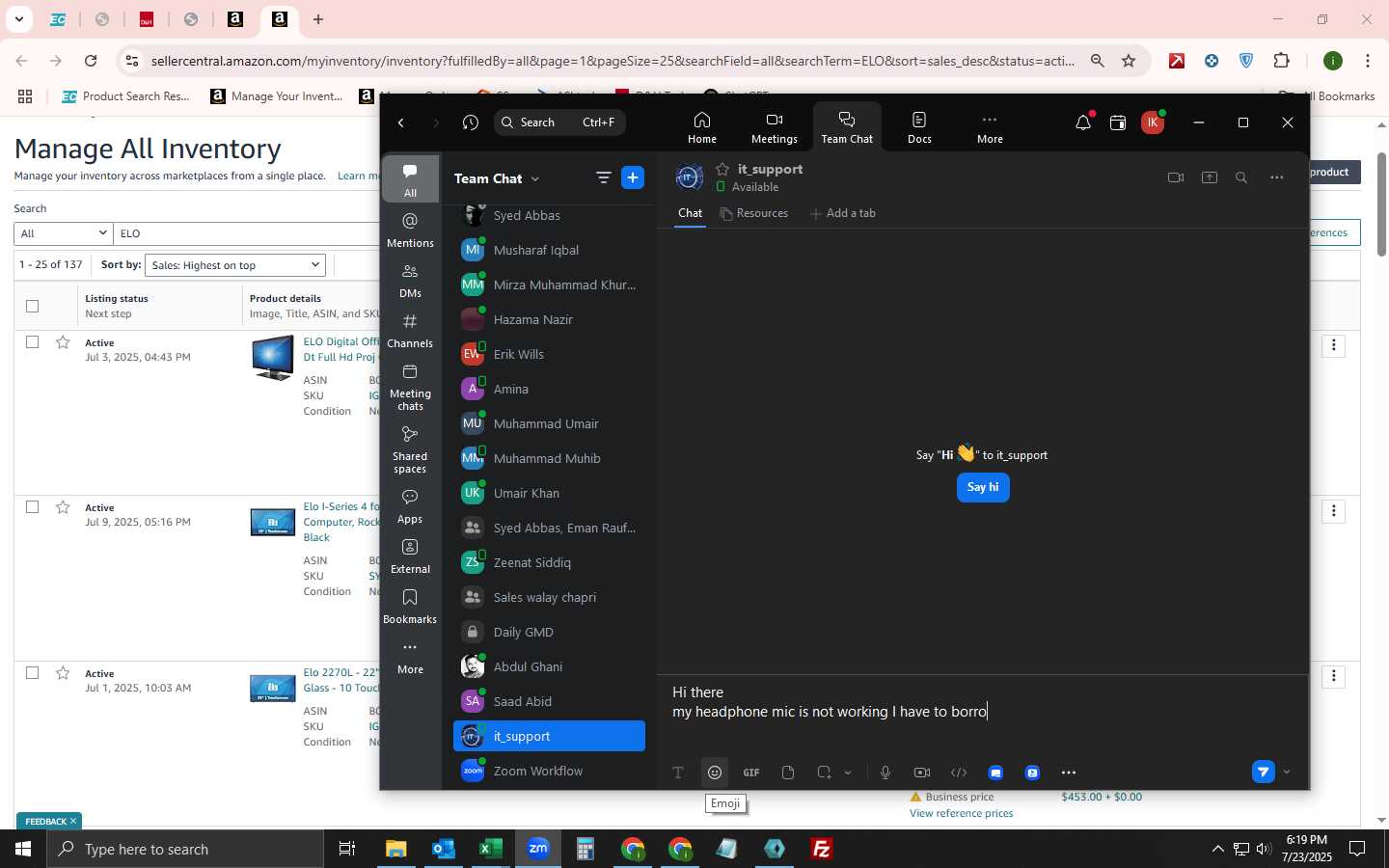Open Zoom Workflow chat
The height and width of the screenshot is (868, 1389).
(x=549, y=771)
